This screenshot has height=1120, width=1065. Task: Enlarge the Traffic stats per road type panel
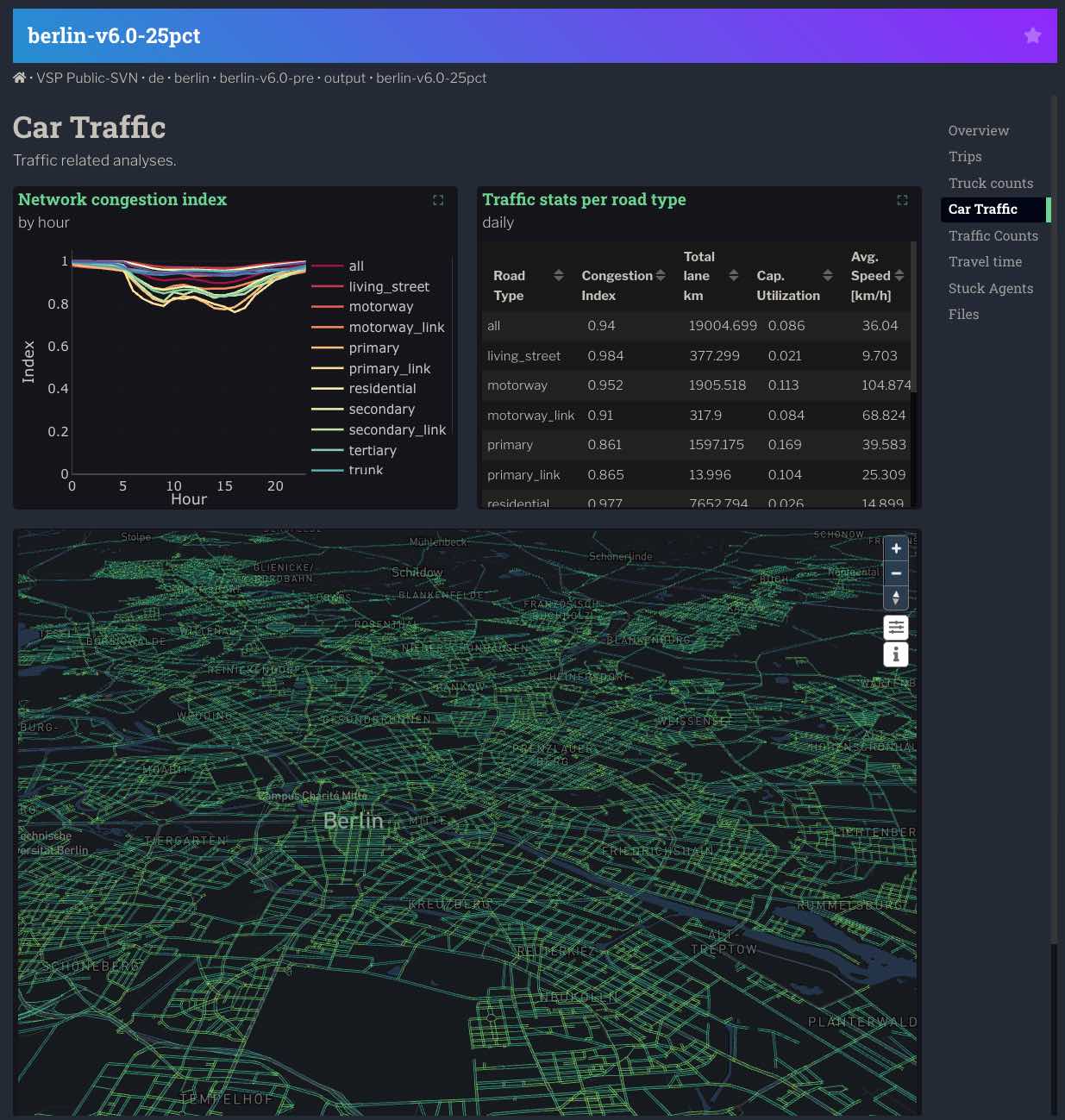pyautogui.click(x=902, y=200)
